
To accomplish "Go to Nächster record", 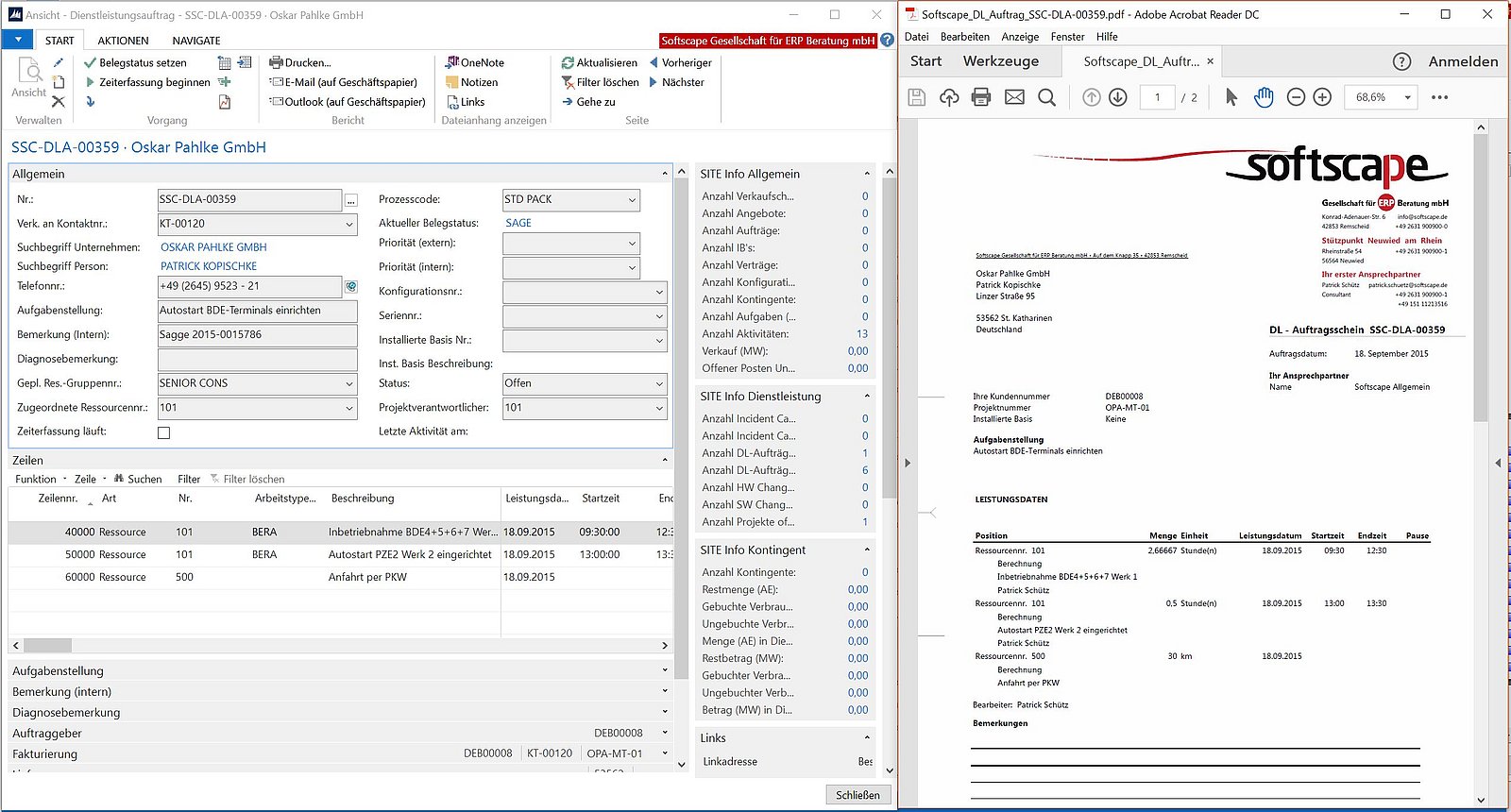I will coord(676,82).
